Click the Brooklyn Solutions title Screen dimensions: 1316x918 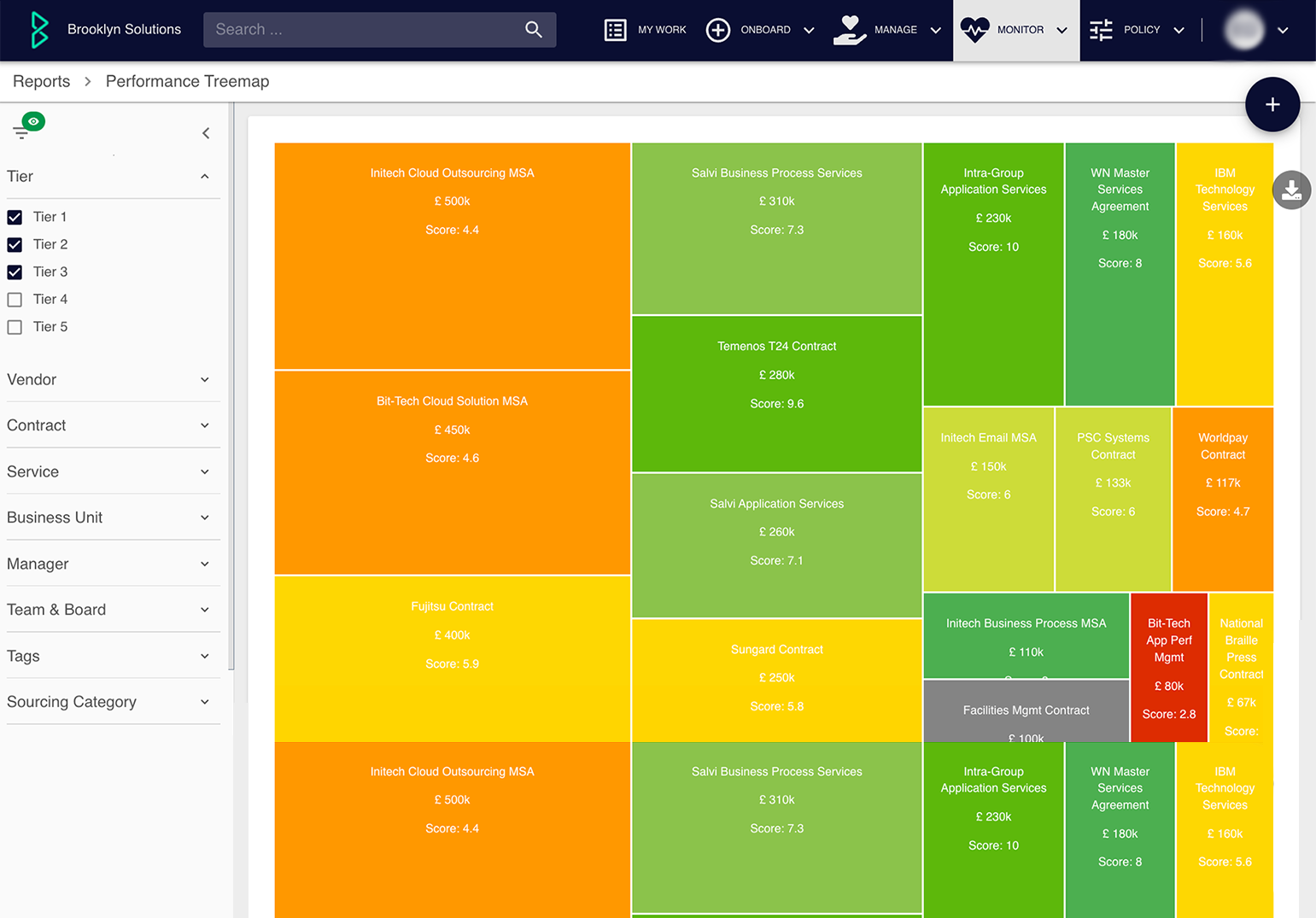click(x=124, y=30)
